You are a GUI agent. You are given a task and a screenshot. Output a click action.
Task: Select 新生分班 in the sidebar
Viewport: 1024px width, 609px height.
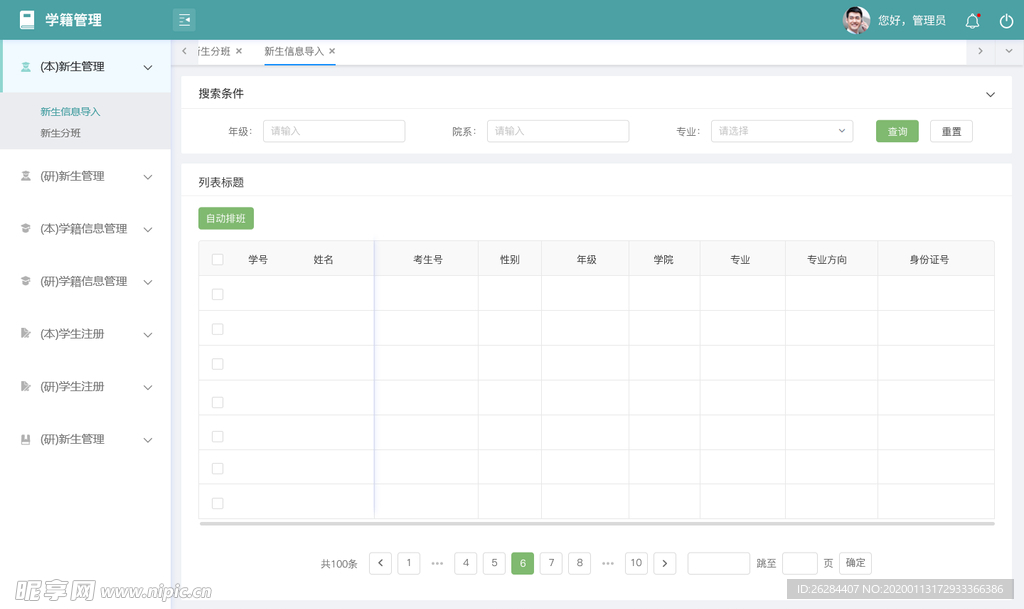pos(61,133)
